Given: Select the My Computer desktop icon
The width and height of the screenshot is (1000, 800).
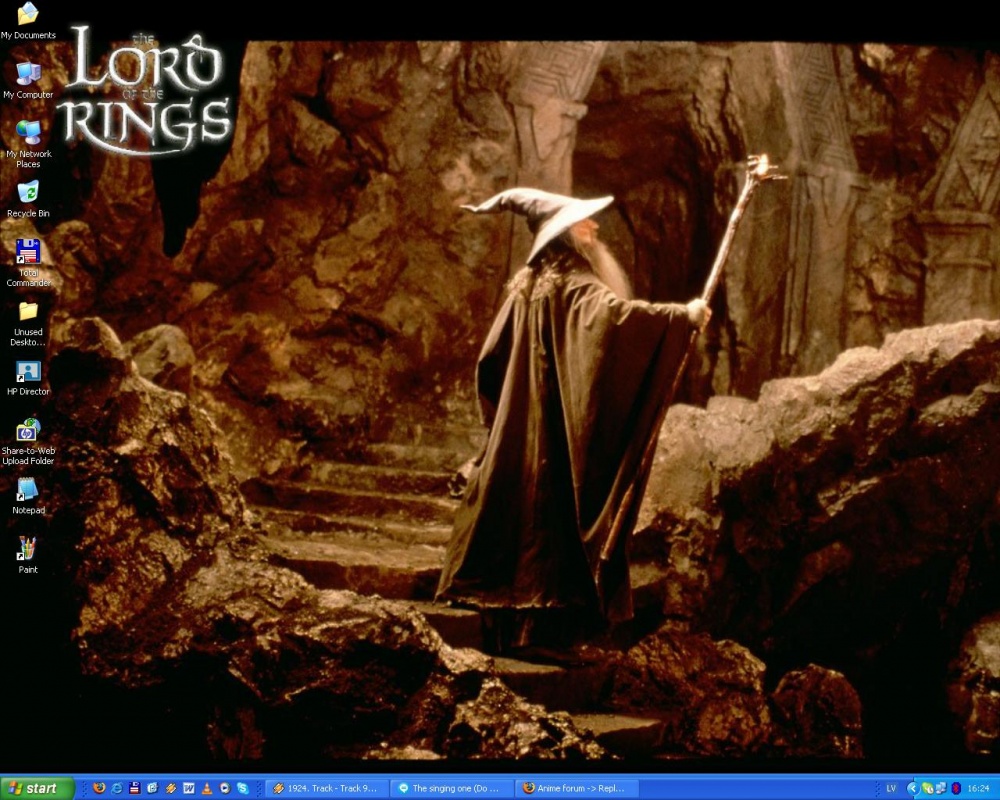Looking at the screenshot, I should [28, 80].
